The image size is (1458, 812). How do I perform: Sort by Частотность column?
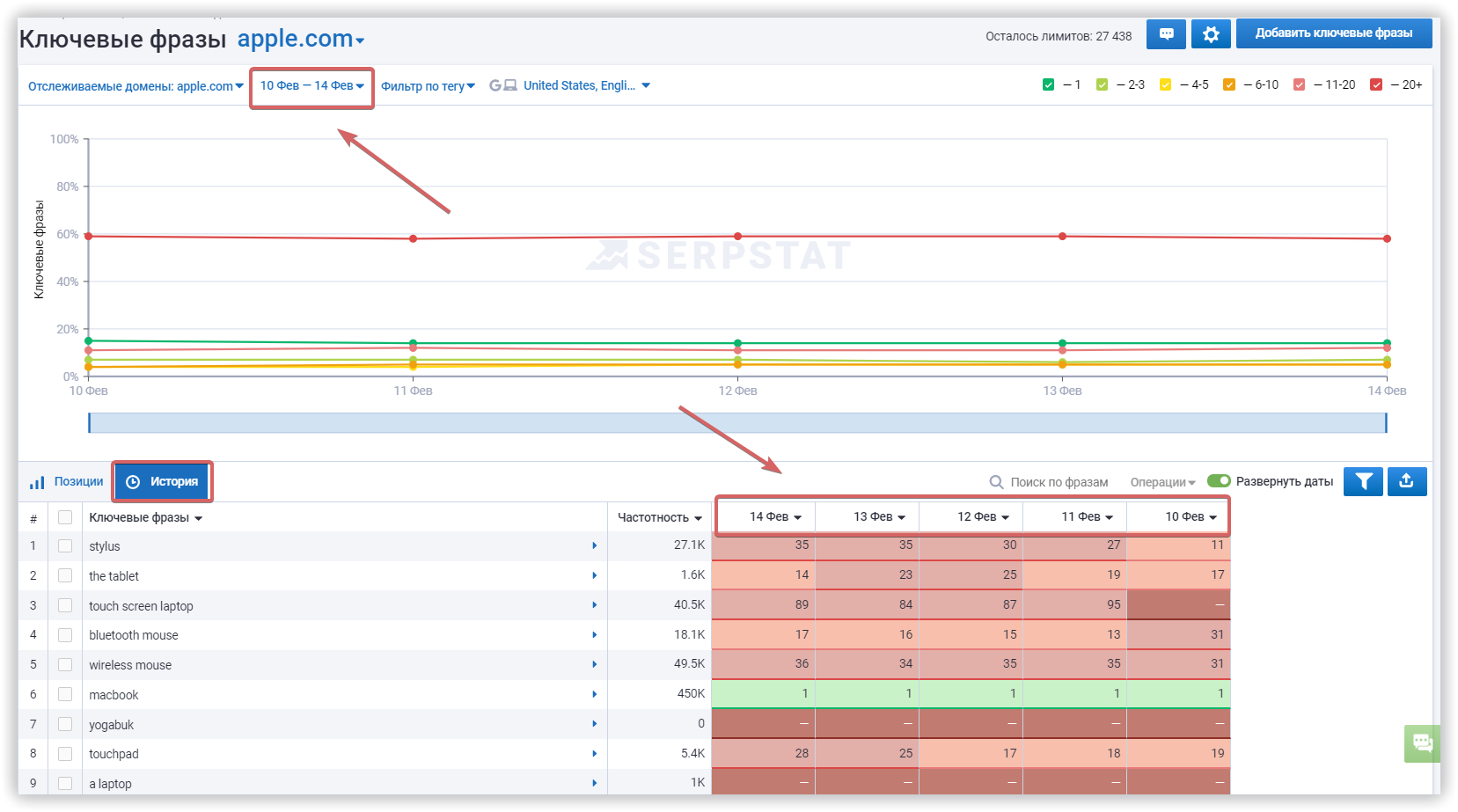(659, 517)
